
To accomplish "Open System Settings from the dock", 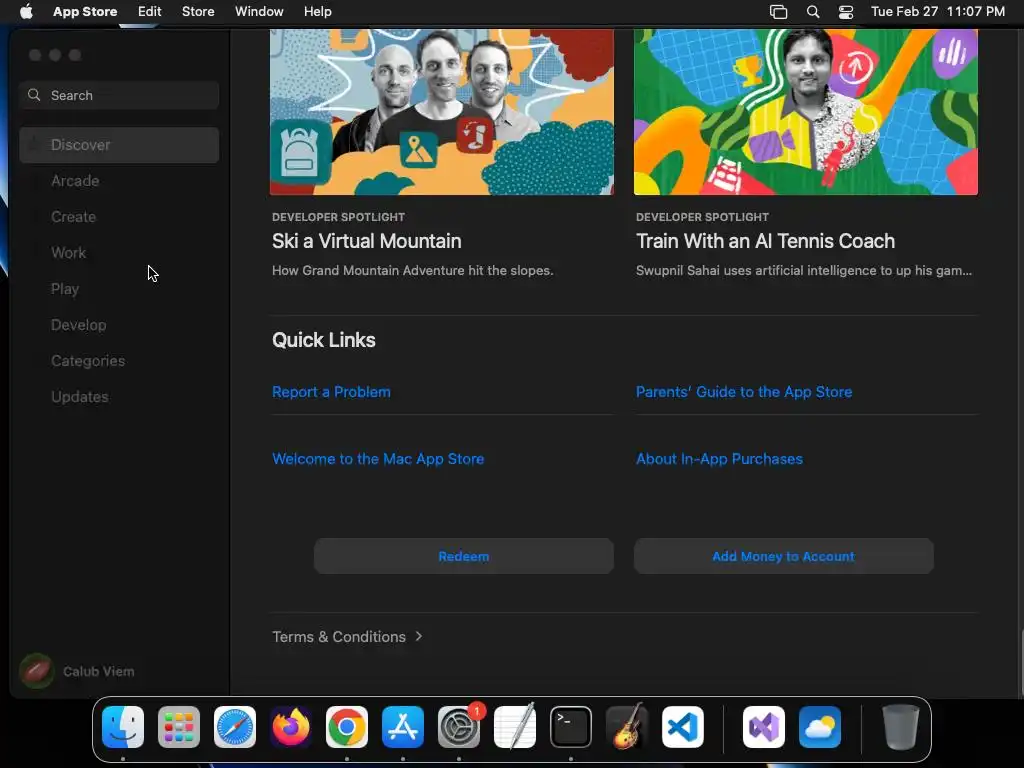I will 459,727.
